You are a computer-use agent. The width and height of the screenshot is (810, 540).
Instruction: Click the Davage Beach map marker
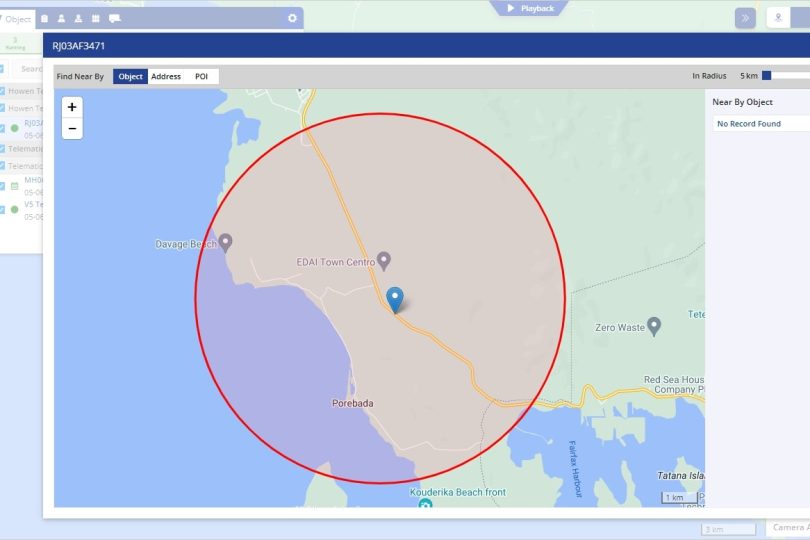tap(226, 242)
